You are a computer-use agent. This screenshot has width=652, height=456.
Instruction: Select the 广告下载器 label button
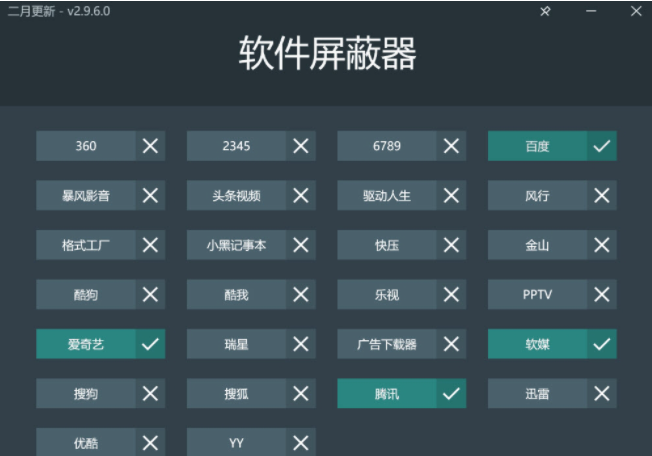387,344
